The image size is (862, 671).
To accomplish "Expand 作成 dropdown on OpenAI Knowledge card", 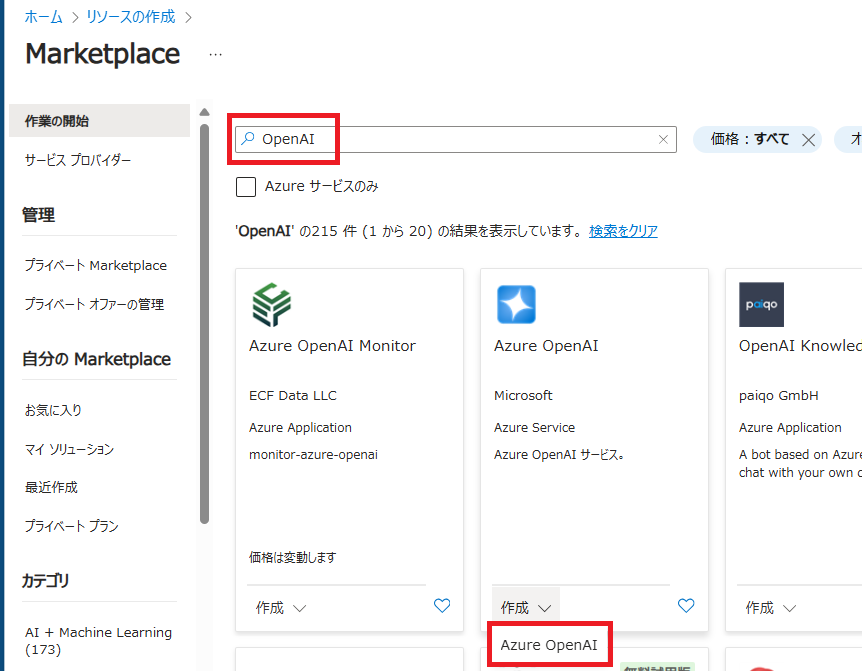I will coord(771,608).
